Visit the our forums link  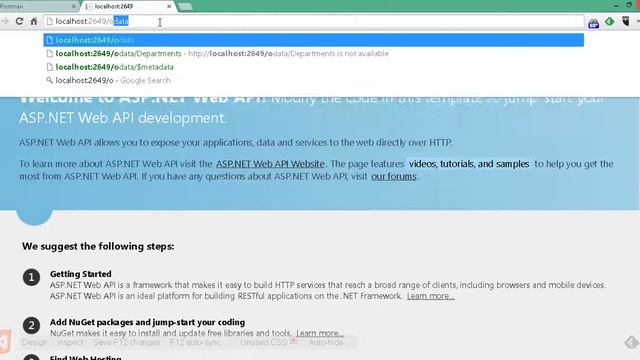(393, 177)
